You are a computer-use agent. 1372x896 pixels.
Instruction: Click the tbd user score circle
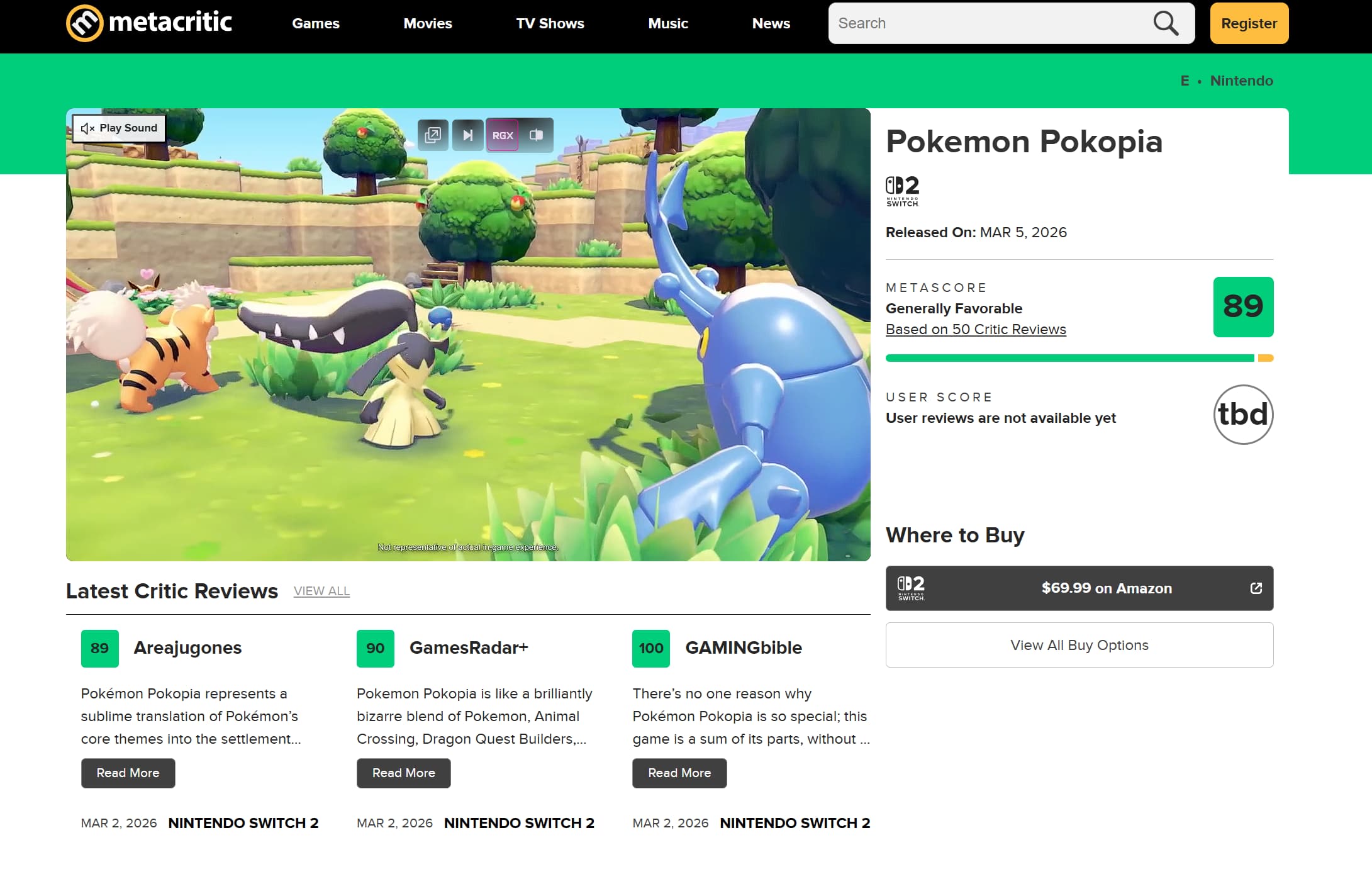click(x=1242, y=414)
